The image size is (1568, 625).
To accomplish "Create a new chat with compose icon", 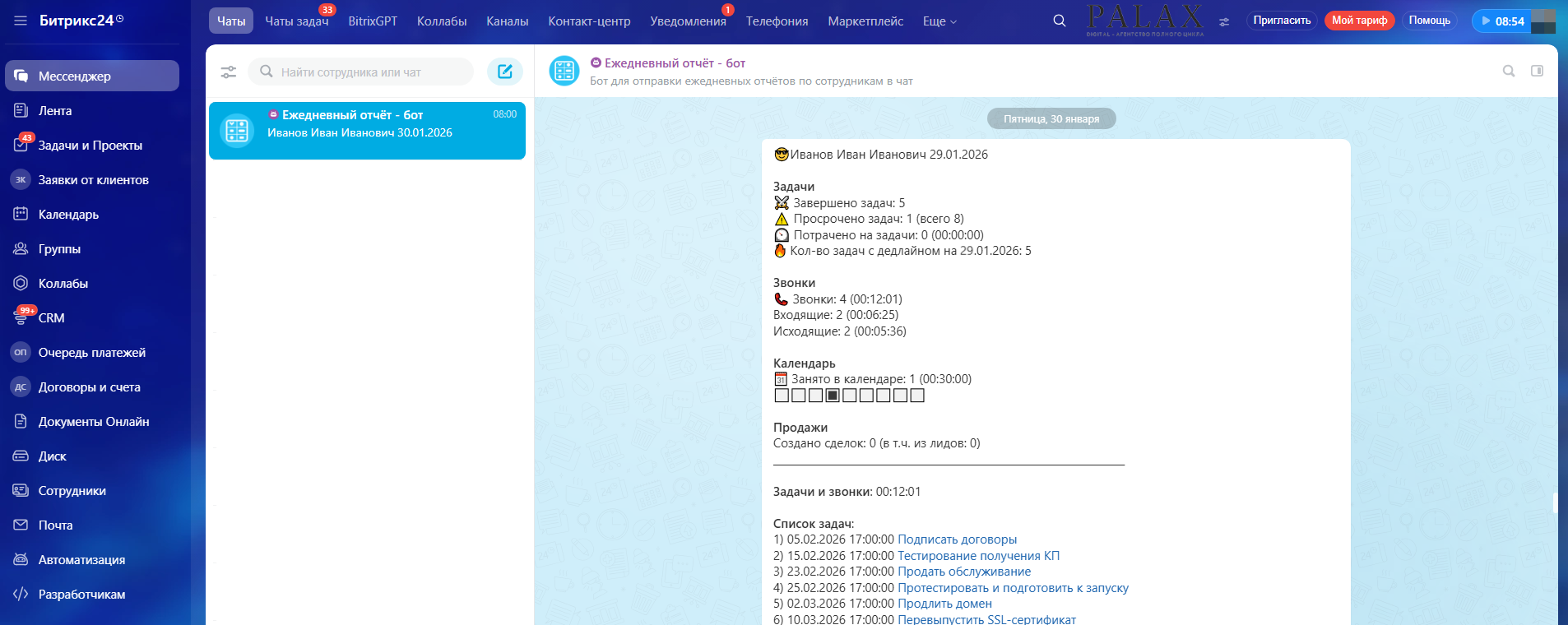I will pos(505,72).
